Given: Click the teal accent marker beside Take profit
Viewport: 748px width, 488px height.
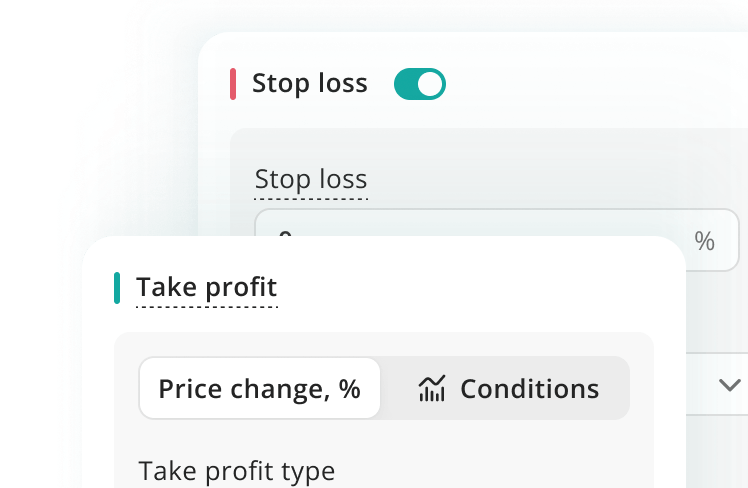Looking at the screenshot, I should point(117,288).
